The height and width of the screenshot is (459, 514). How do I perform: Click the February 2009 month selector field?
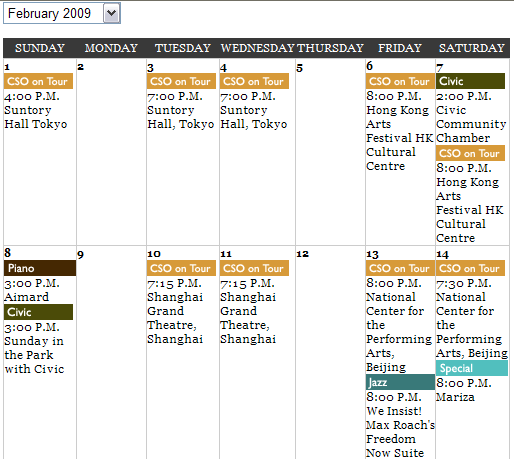pos(62,13)
